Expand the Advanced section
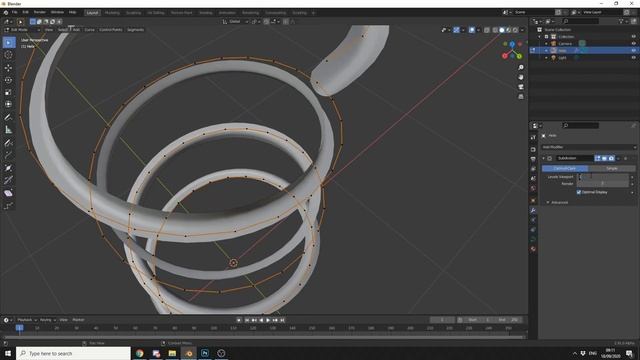 [x=558, y=202]
